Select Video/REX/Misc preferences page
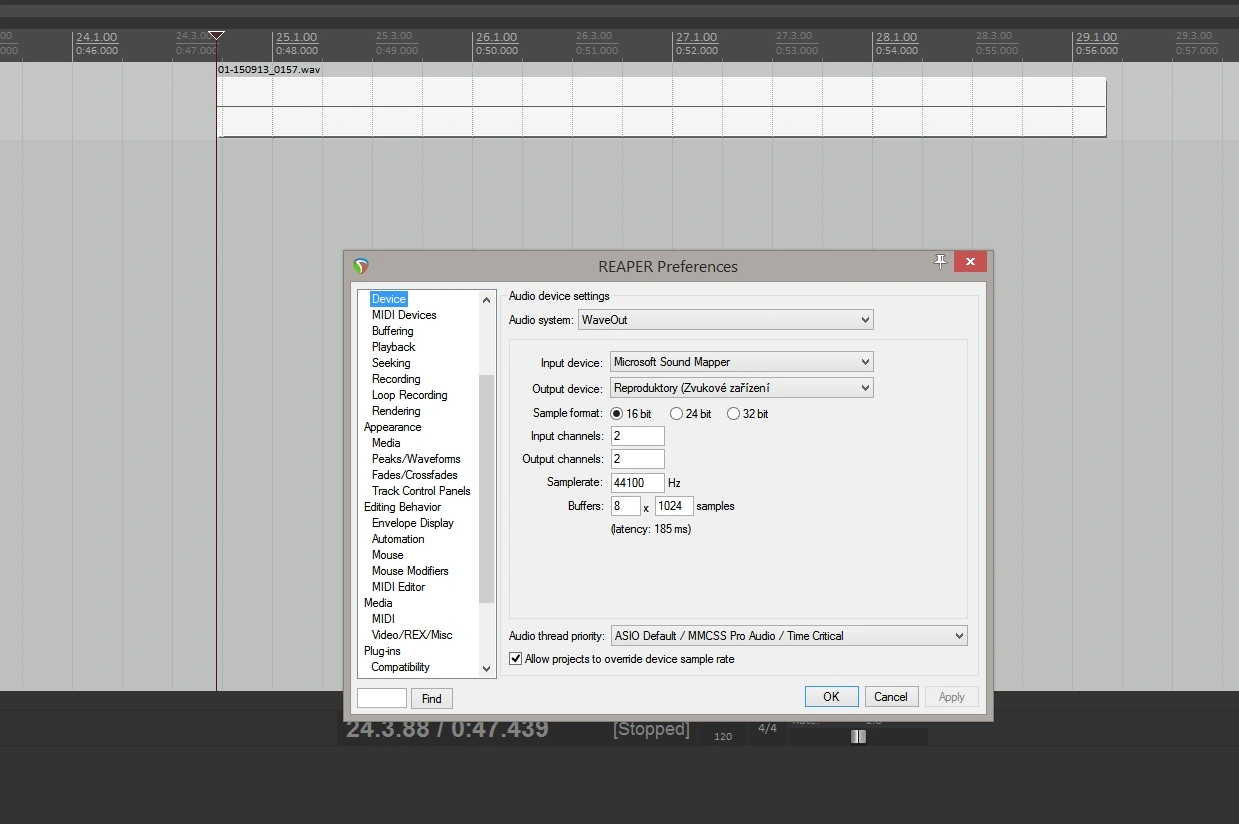The height and width of the screenshot is (824, 1239). tap(412, 635)
